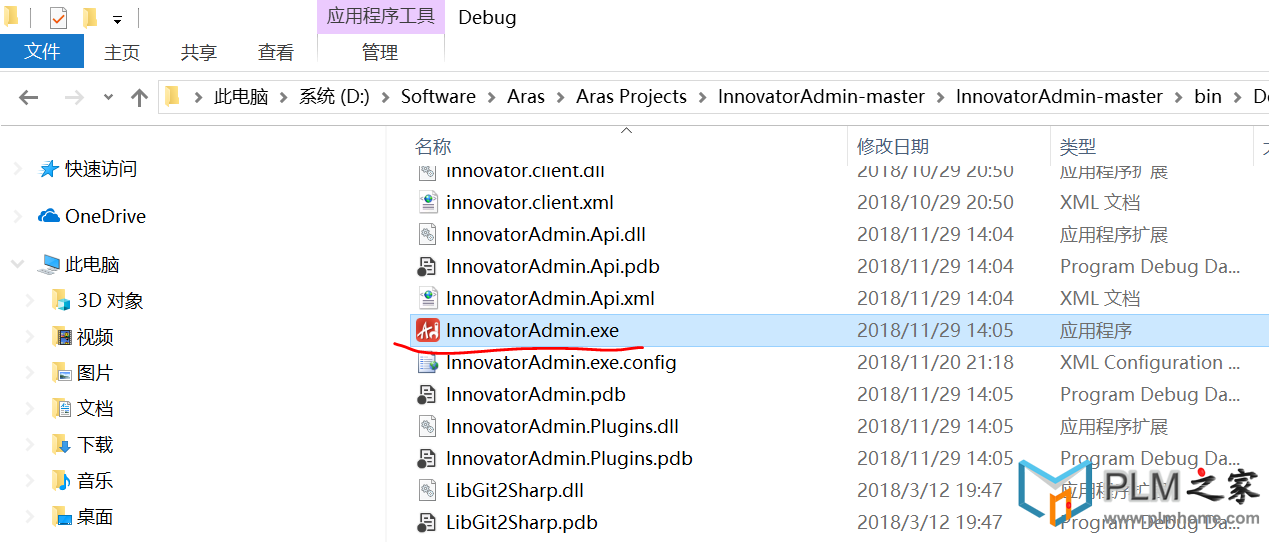This screenshot has height=542, width=1269.
Task: Select the InnovatorAdmin.Api.dll file icon
Action: point(428,234)
